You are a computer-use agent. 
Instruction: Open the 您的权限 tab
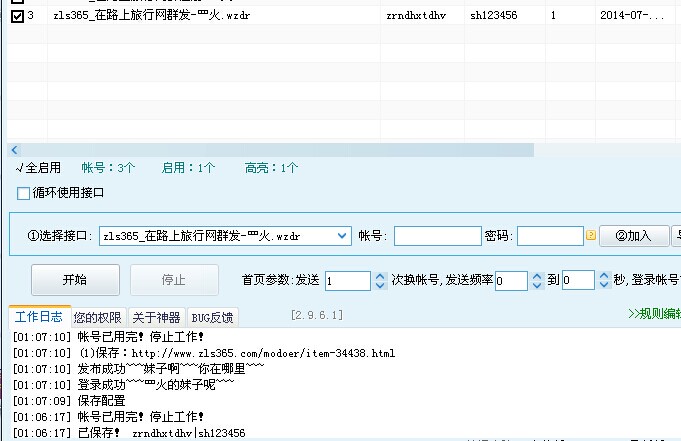(98, 318)
